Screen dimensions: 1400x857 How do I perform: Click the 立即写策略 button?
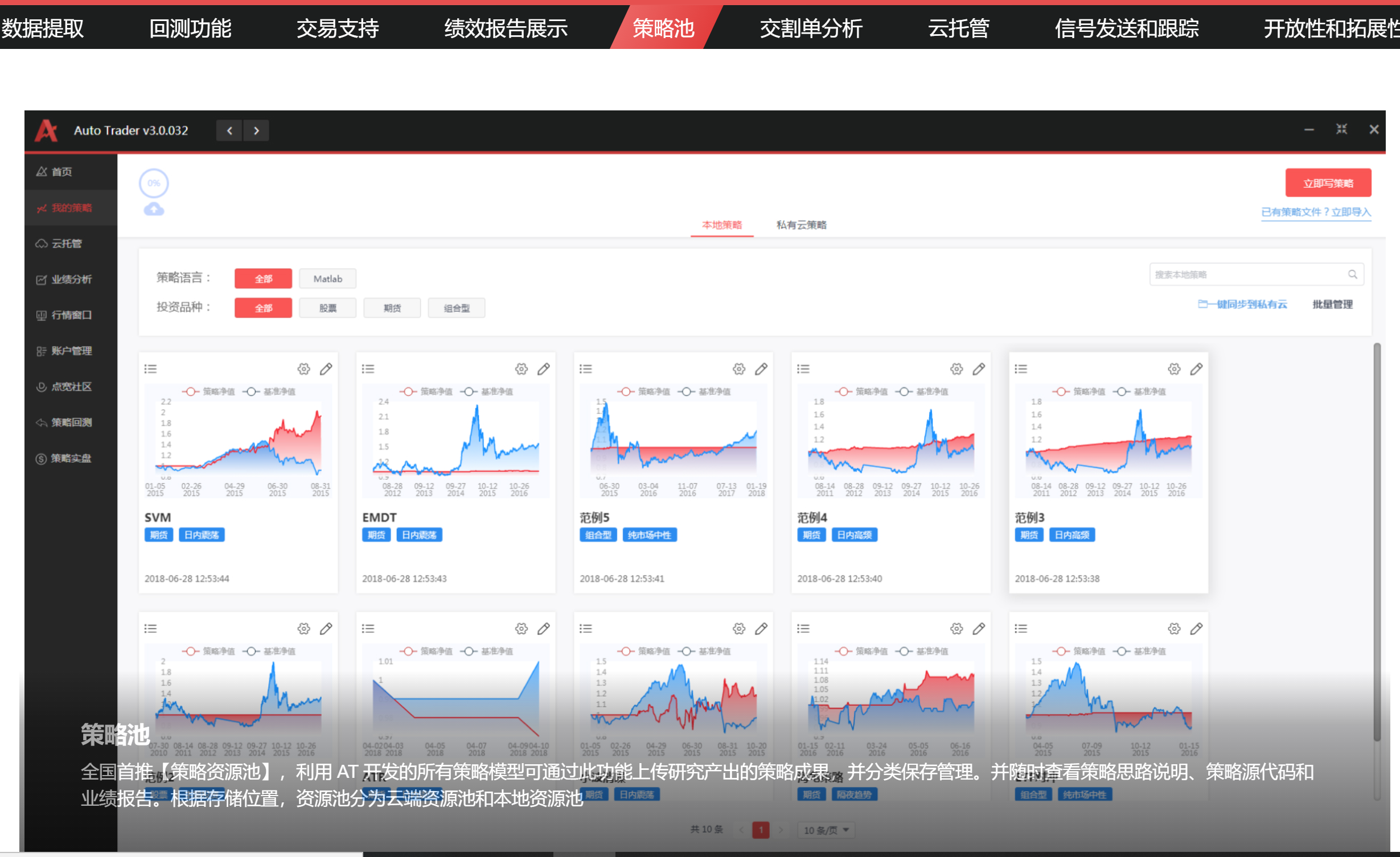[x=1328, y=183]
